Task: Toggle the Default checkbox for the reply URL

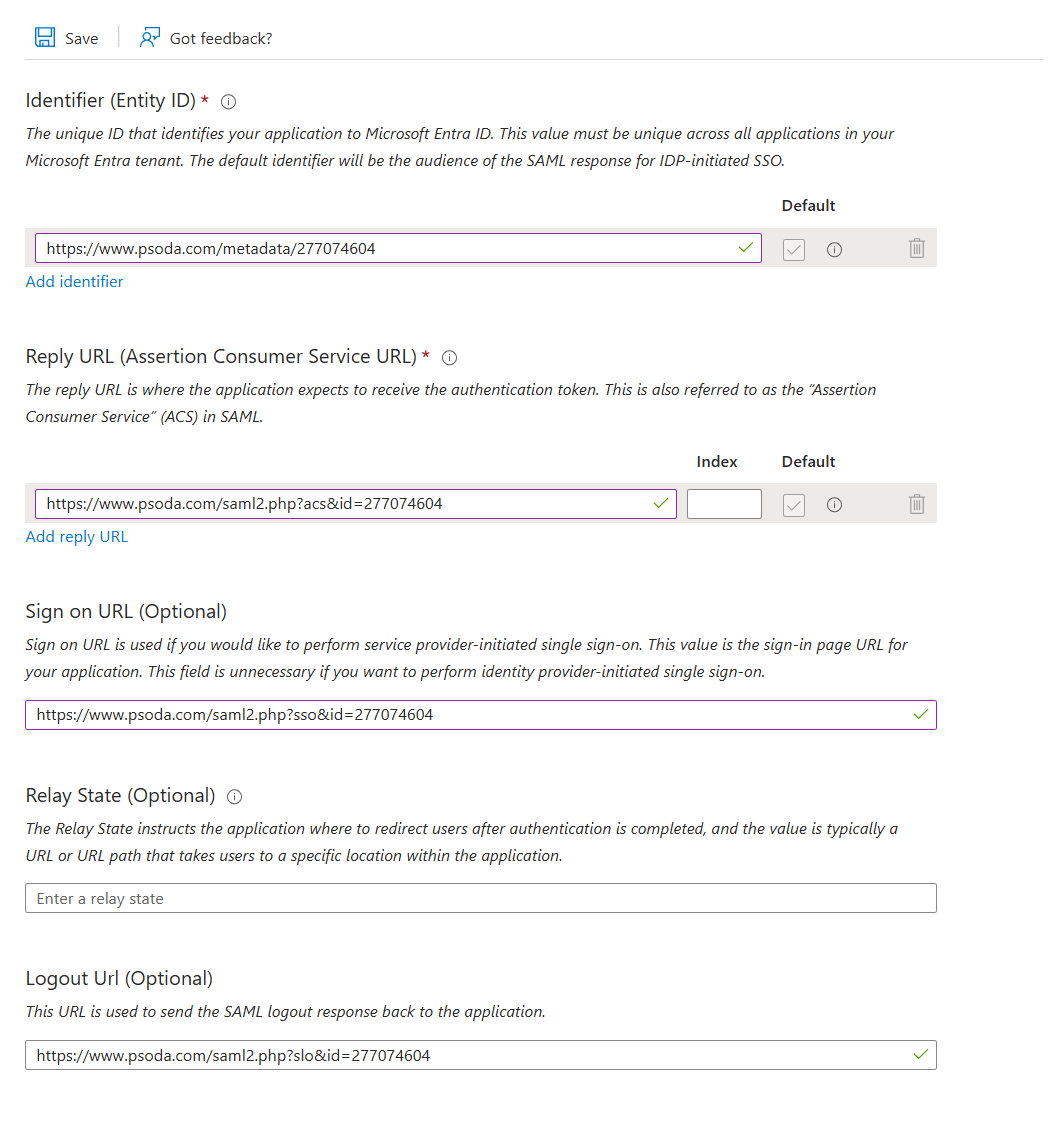Action: (794, 505)
